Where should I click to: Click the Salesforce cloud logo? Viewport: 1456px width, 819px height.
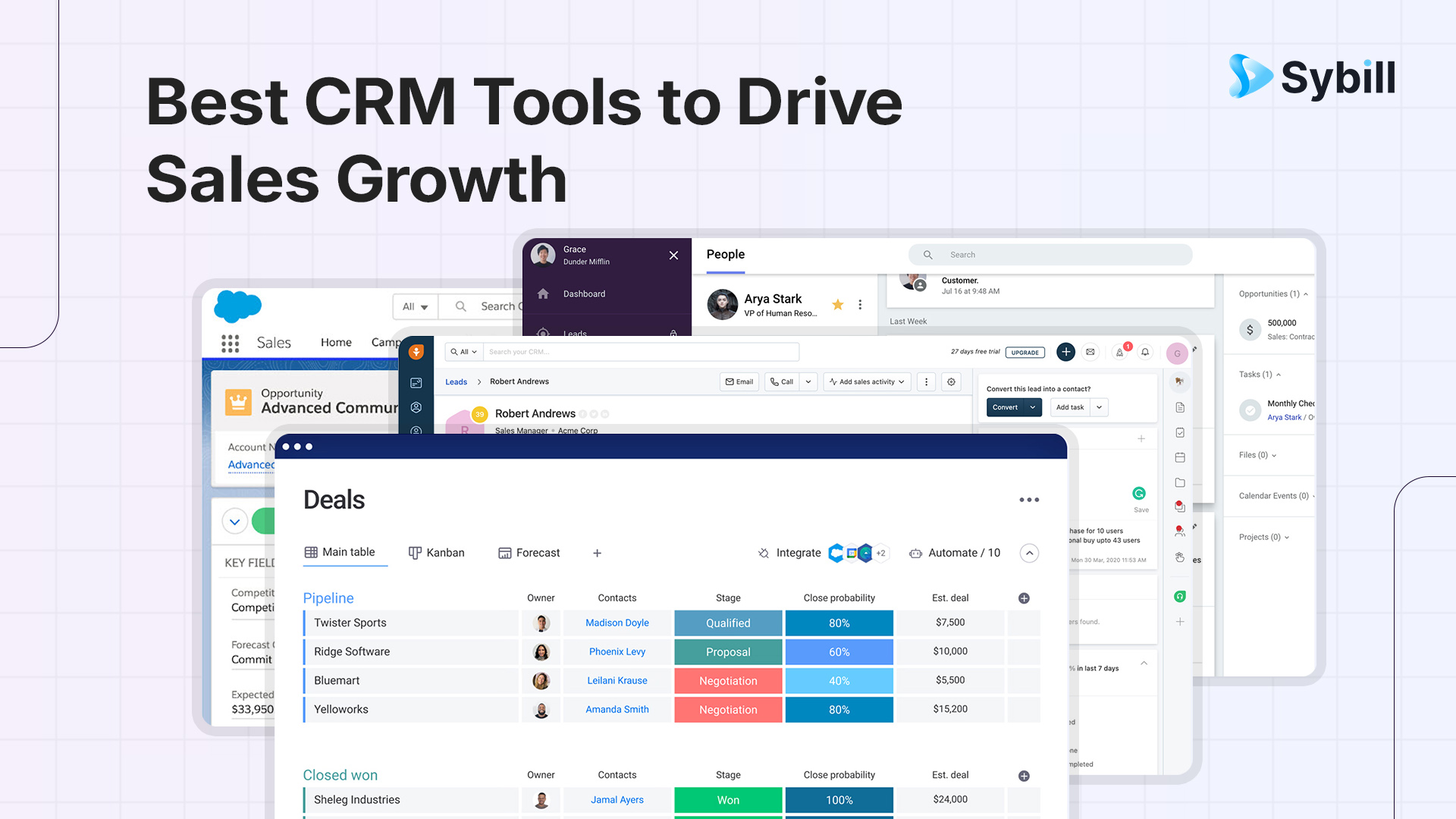237,306
